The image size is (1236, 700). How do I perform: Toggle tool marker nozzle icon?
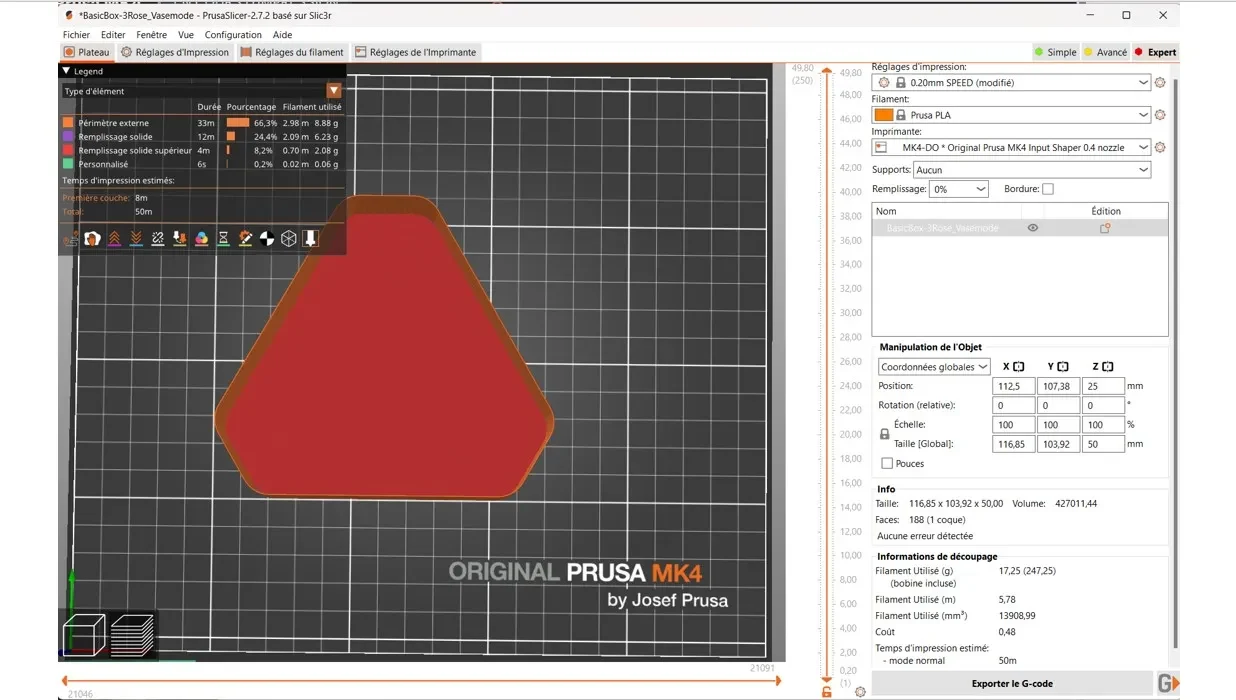[311, 238]
